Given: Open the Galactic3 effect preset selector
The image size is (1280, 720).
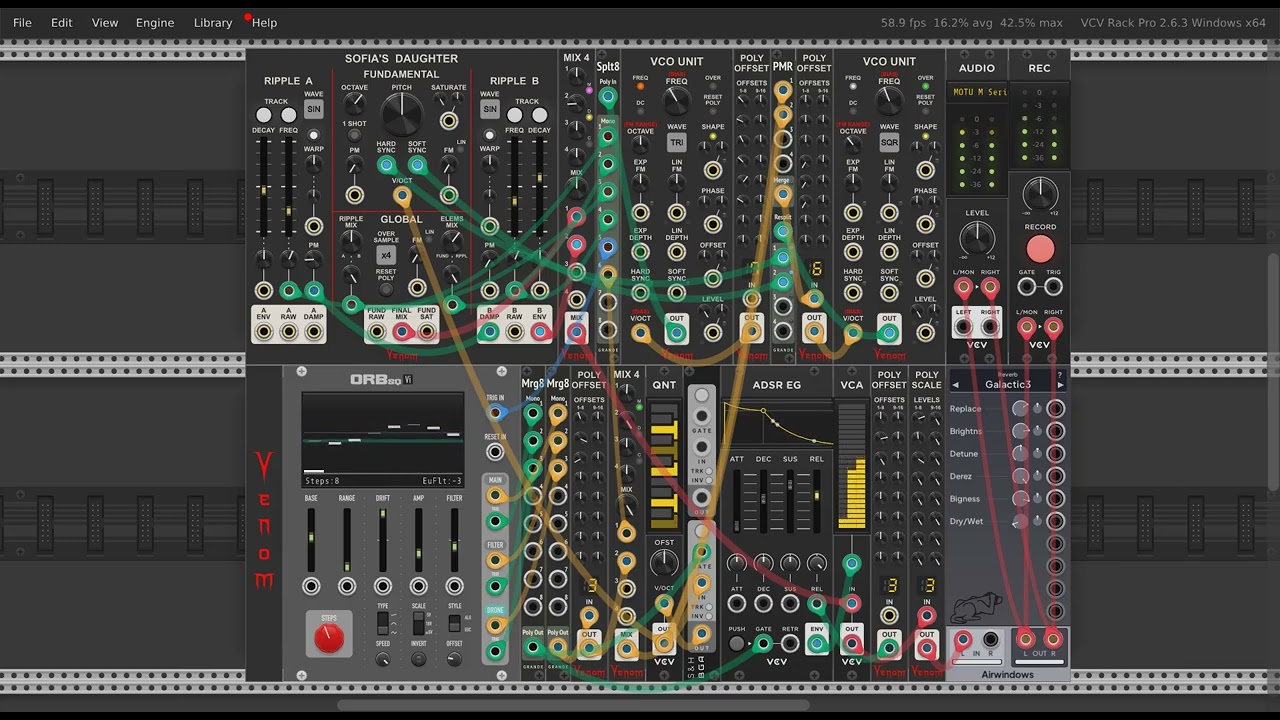Looking at the screenshot, I should coord(1007,385).
